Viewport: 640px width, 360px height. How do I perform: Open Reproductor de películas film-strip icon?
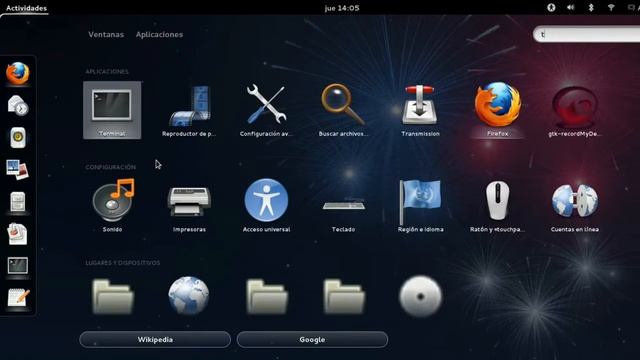pos(189,106)
